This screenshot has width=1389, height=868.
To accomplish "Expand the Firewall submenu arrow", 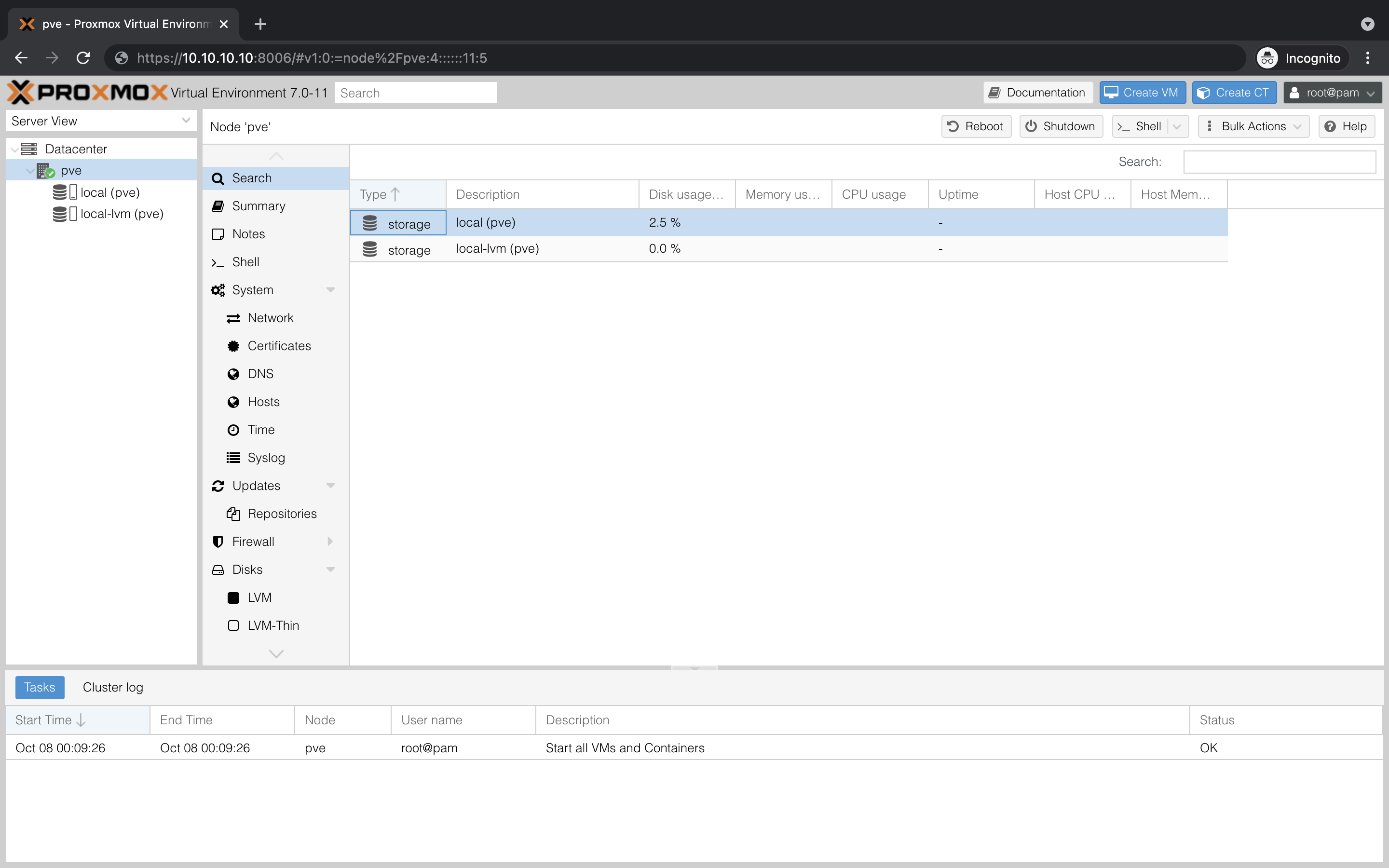I will click(330, 542).
